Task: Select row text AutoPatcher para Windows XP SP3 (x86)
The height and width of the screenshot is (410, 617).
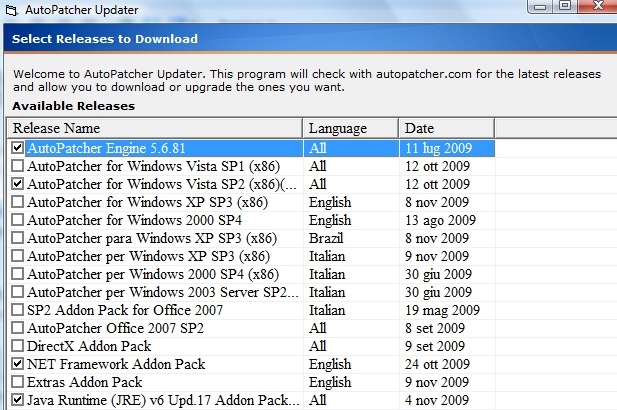Action: click(x=152, y=238)
